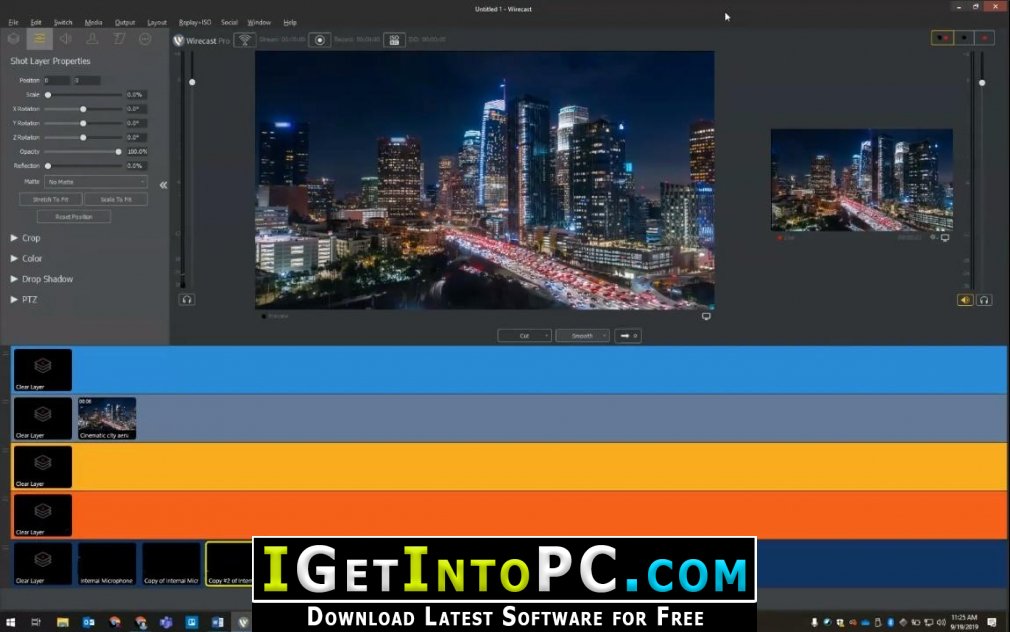Click the Position Y input field
Image resolution: width=1010 pixels, height=632 pixels.
[86, 81]
